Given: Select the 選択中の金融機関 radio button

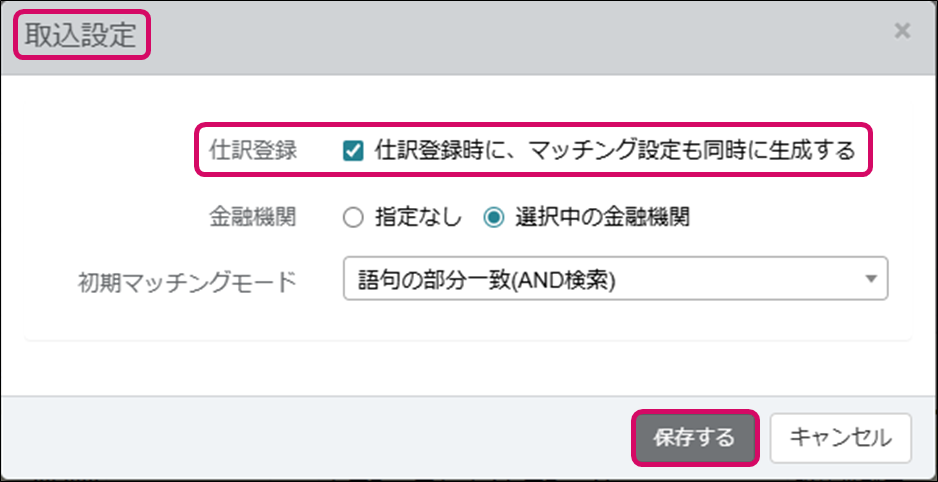Looking at the screenshot, I should (493, 217).
